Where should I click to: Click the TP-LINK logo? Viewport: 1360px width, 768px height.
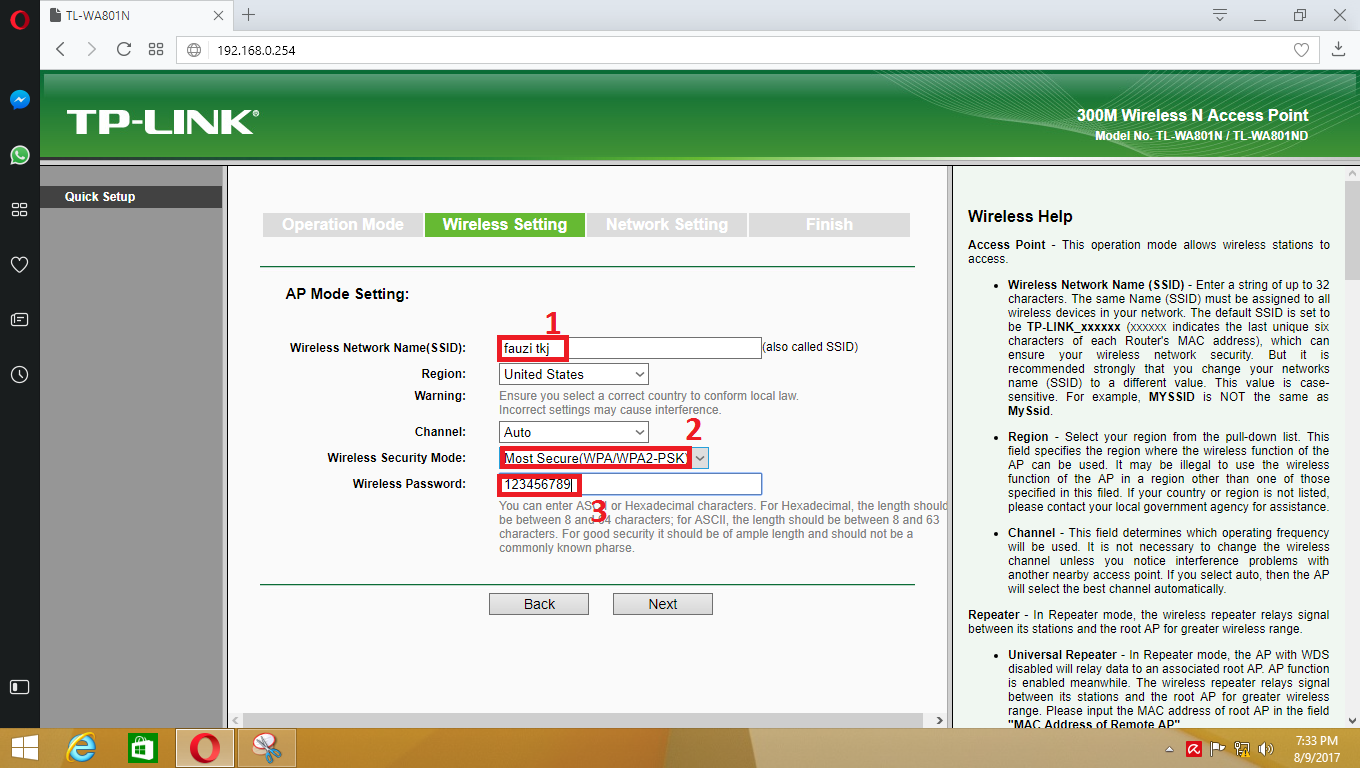click(162, 123)
